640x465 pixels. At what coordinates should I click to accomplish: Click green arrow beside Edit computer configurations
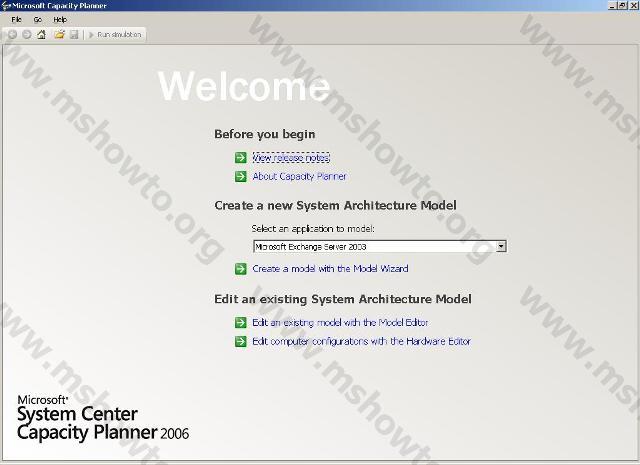click(241, 341)
